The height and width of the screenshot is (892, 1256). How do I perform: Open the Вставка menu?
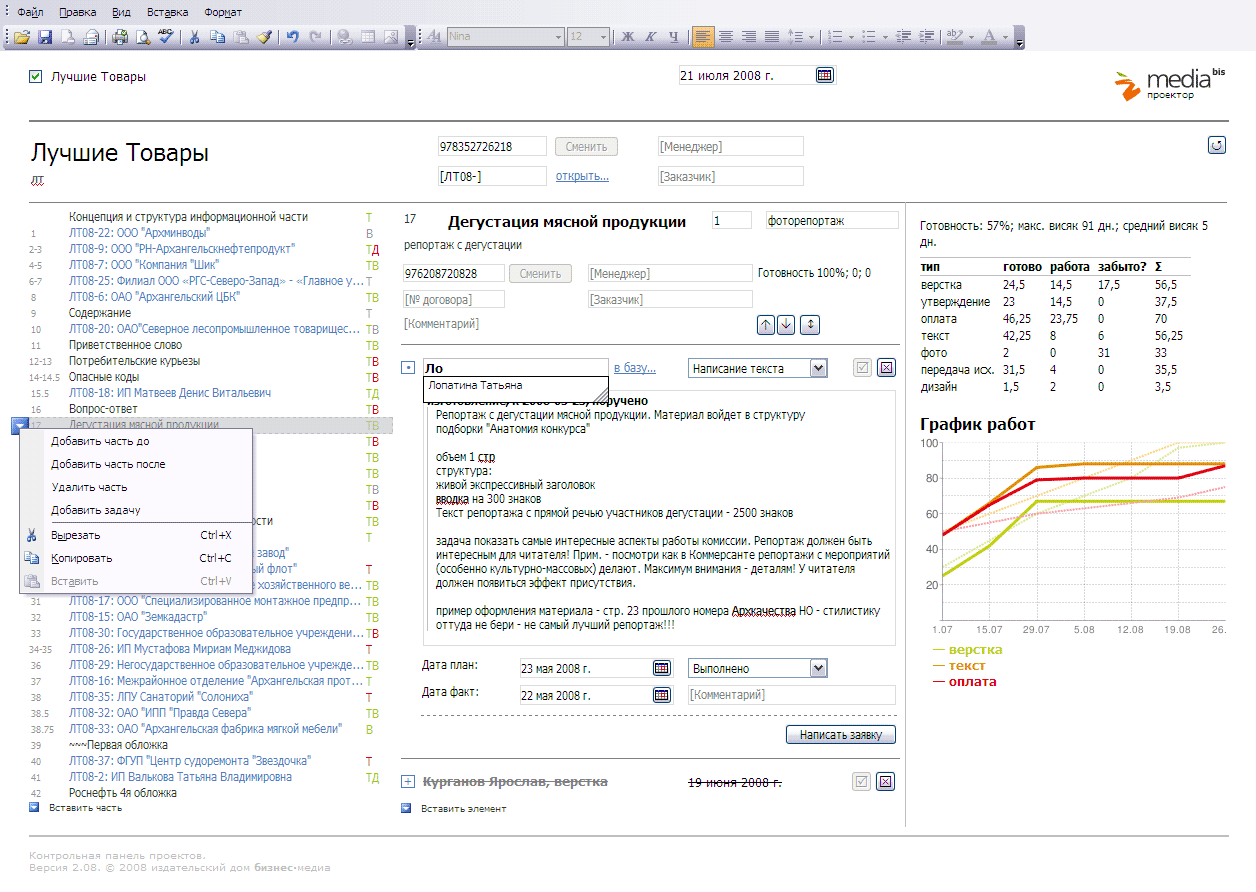coord(167,13)
